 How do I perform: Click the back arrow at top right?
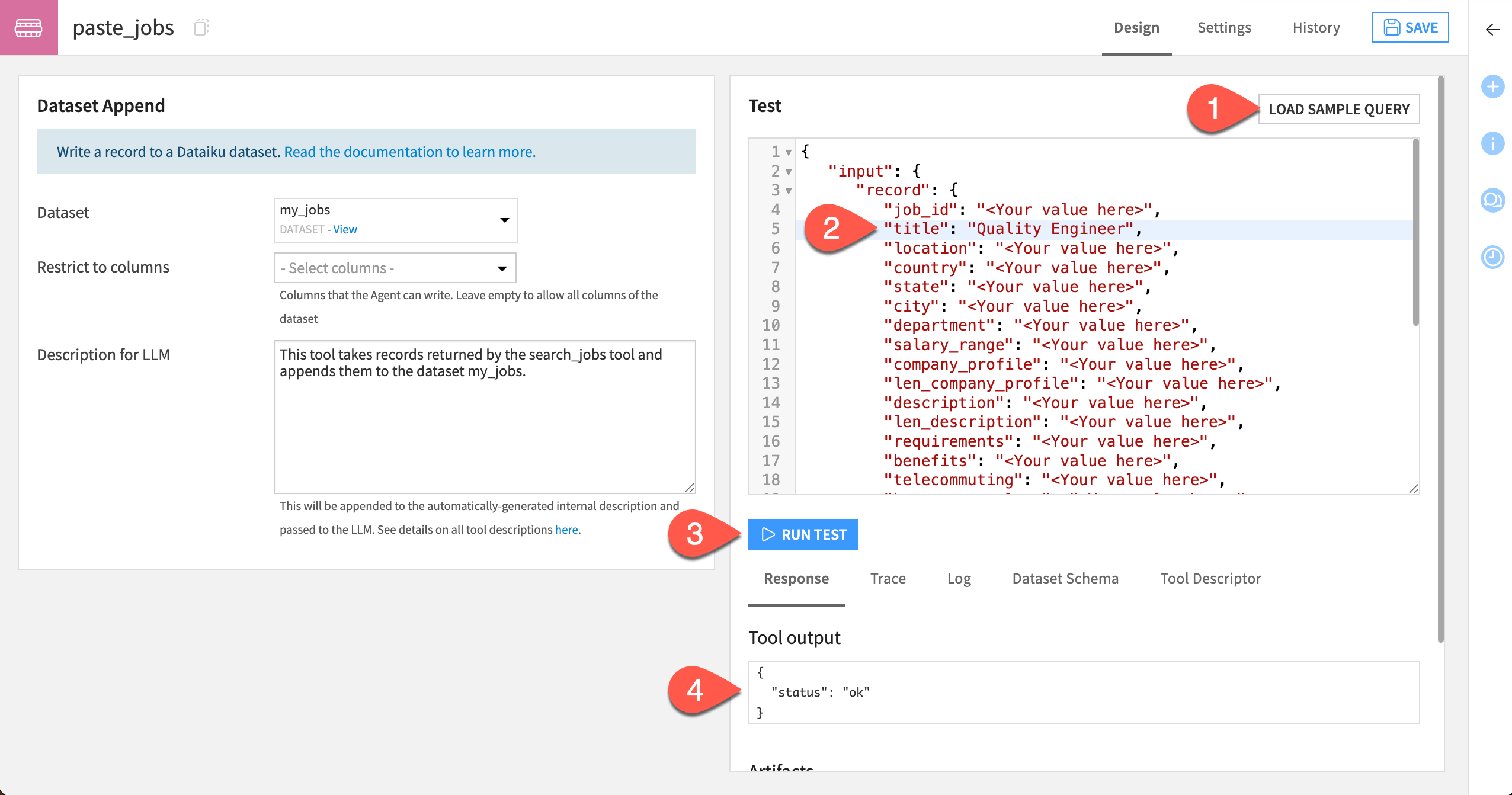pos(1492,30)
